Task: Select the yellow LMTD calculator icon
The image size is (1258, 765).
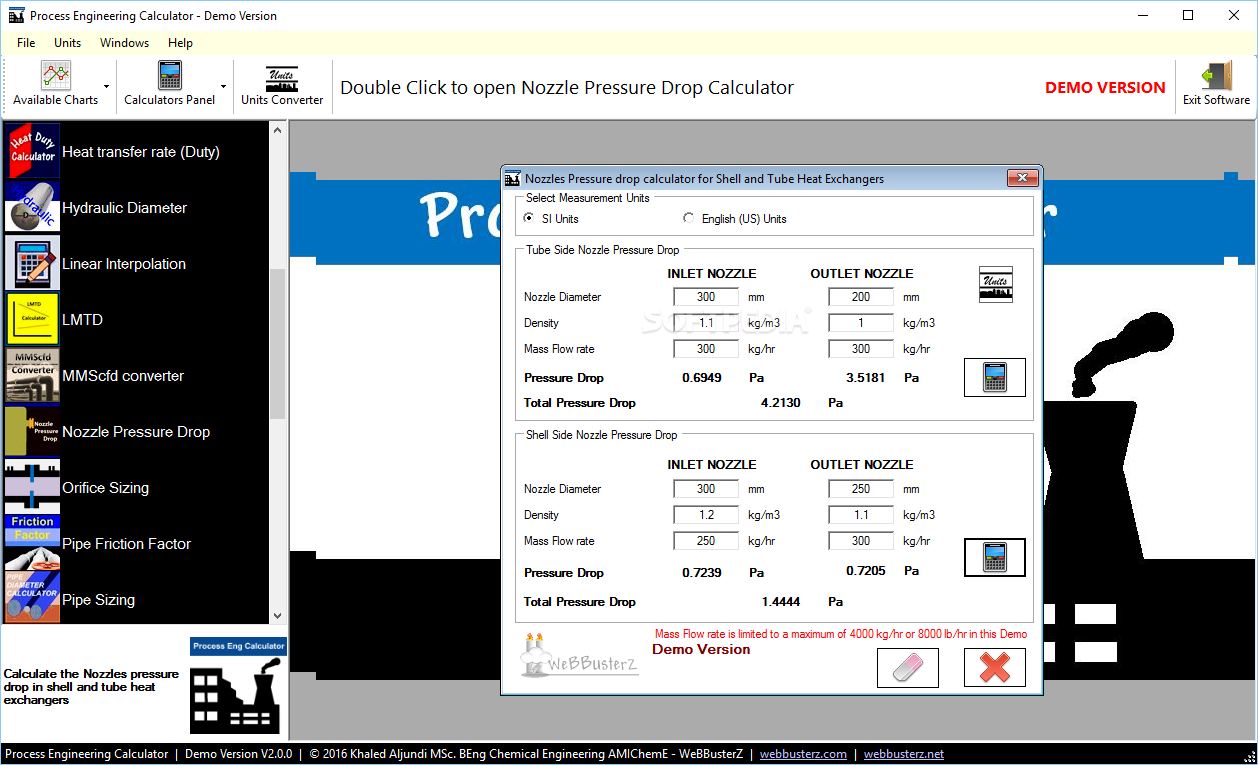Action: click(33, 319)
